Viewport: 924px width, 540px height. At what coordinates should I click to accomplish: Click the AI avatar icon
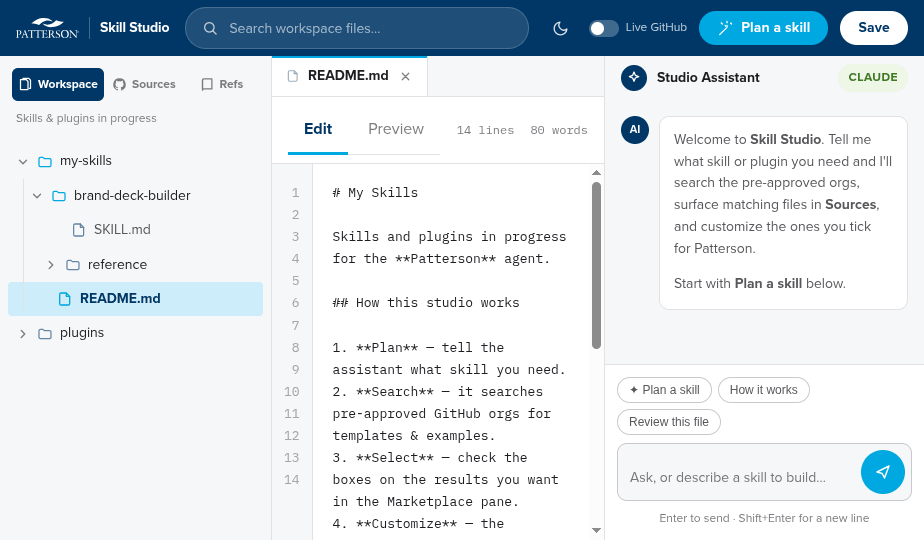click(635, 130)
